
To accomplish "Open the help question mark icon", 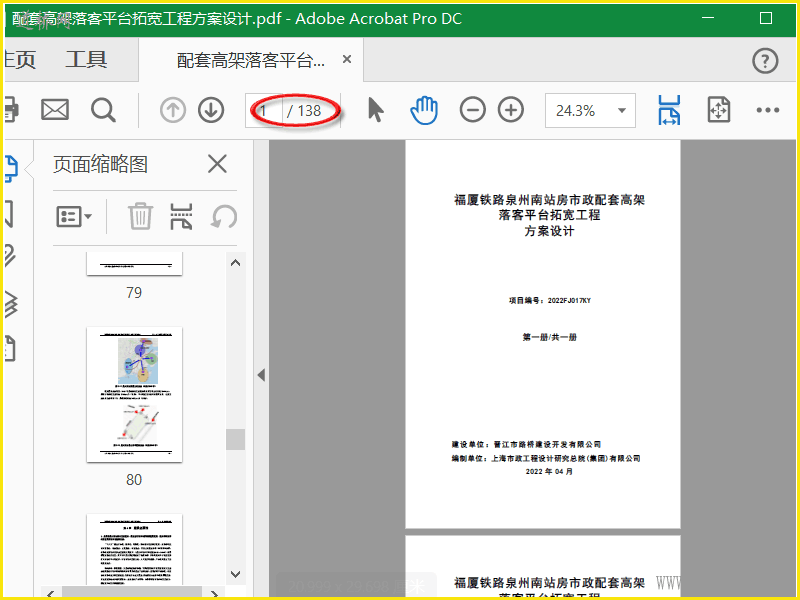I will (765, 61).
